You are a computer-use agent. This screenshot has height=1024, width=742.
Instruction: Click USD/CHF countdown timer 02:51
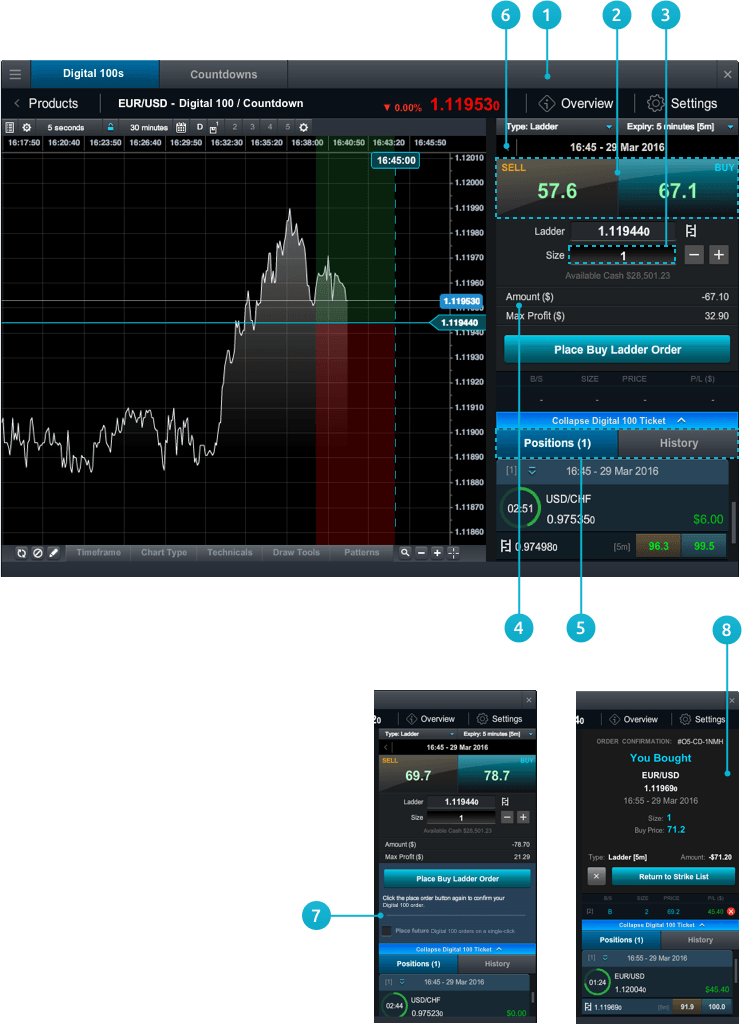point(521,508)
